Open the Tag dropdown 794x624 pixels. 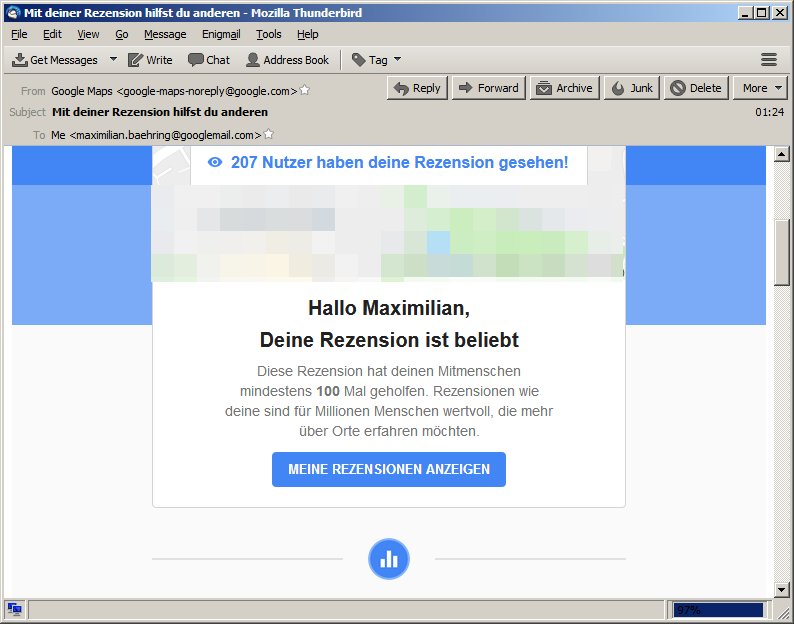point(376,60)
